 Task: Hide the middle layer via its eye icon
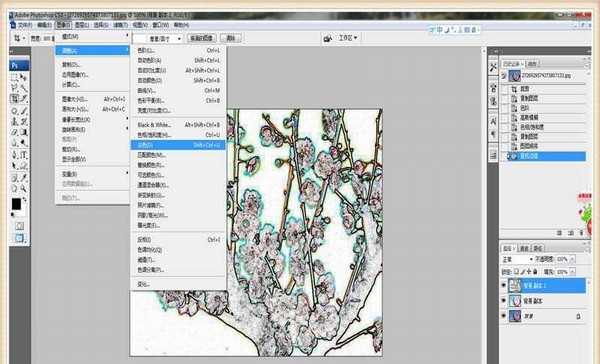pos(504,301)
